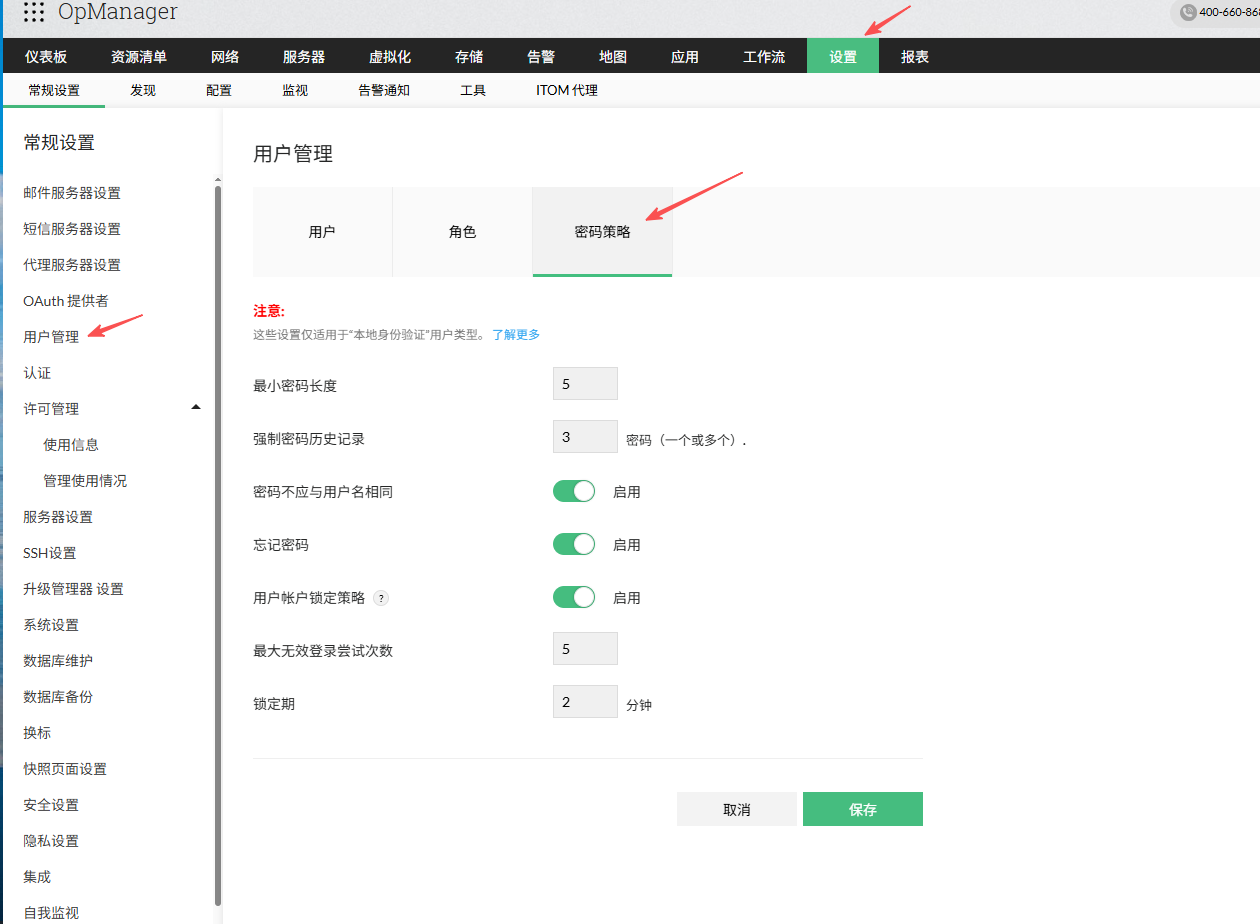The width and height of the screenshot is (1260, 924).
Task: Turn off the 用户帐户锁定策略 switch
Action: pyautogui.click(x=574, y=597)
